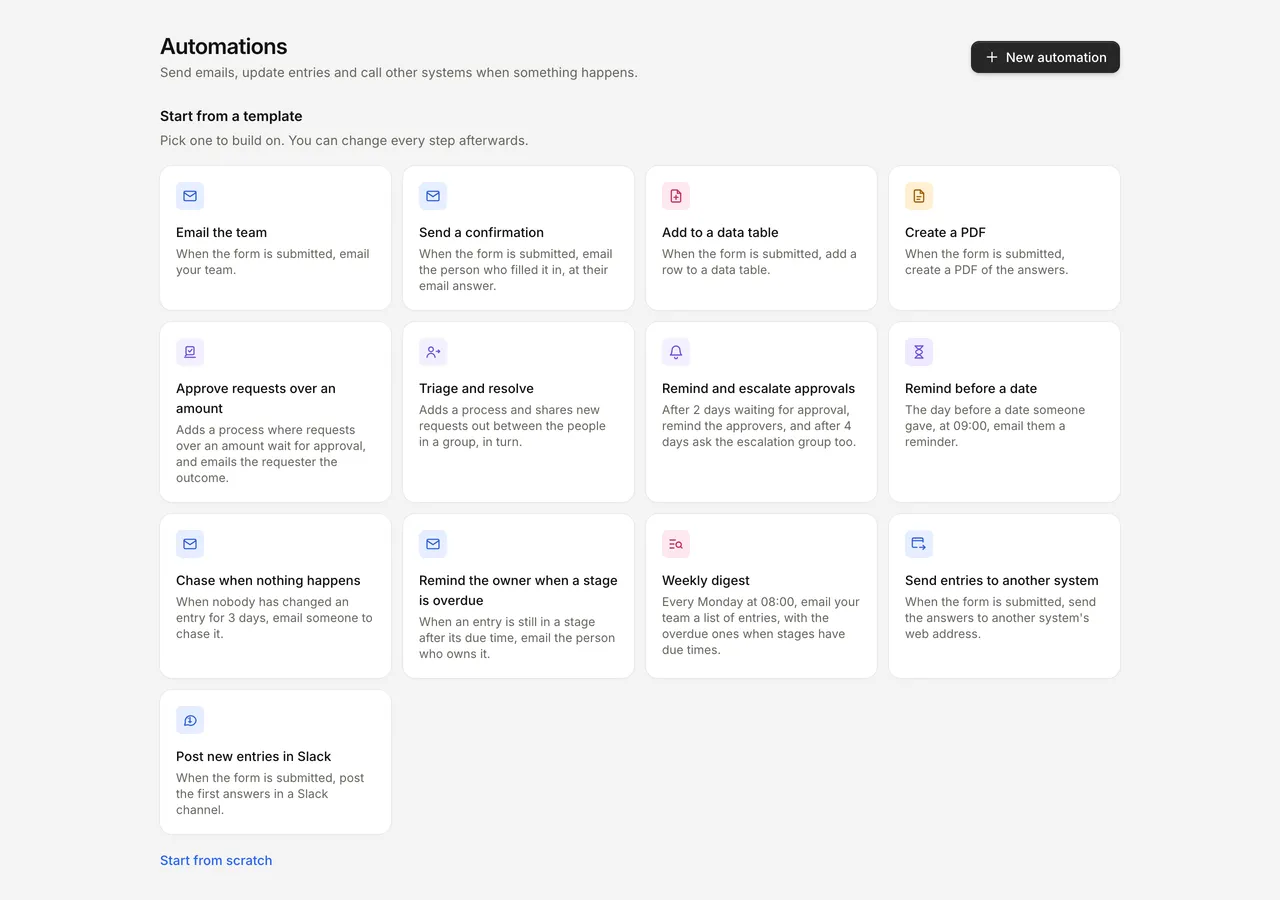Click the "Start from a template" section heading
Screen dimensions: 1280x900
pyautogui.click(x=231, y=116)
